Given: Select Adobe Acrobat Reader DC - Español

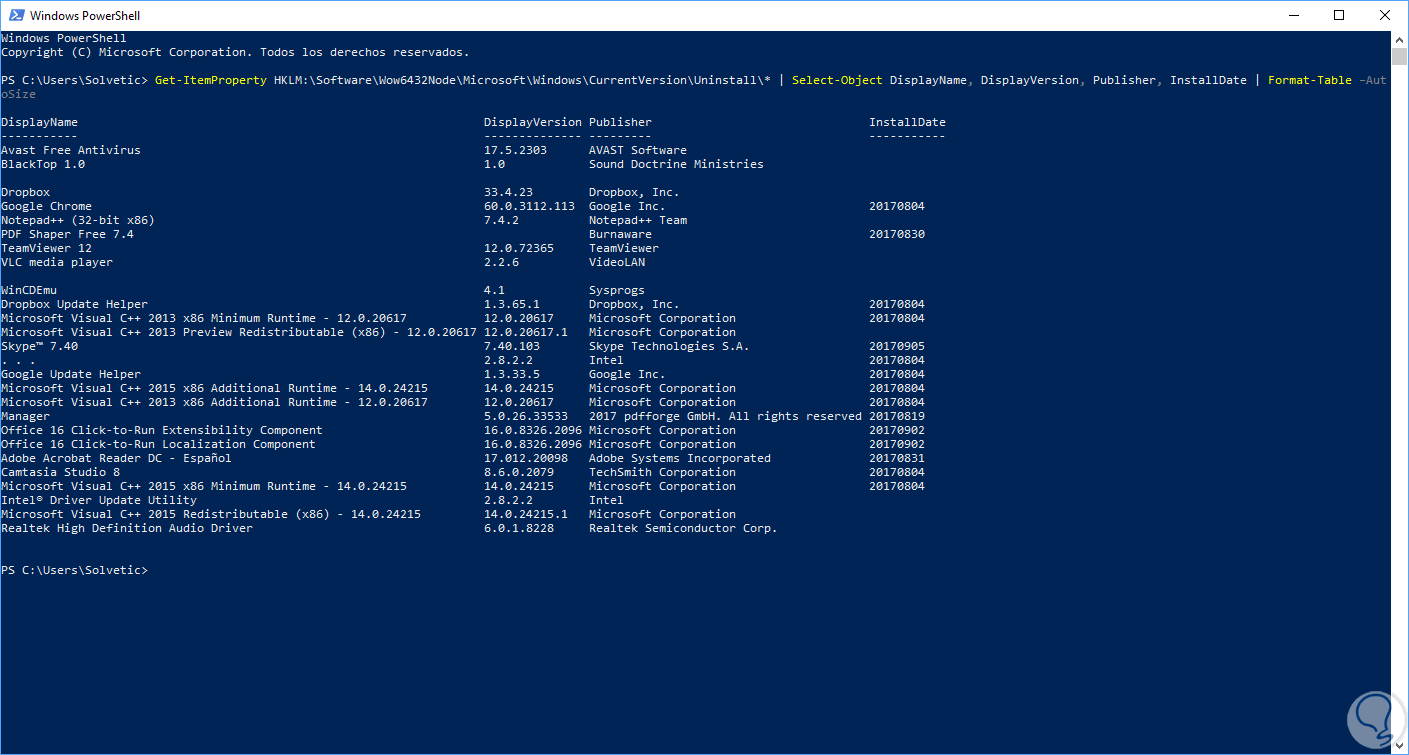Looking at the screenshot, I should pyautogui.click(x=116, y=458).
